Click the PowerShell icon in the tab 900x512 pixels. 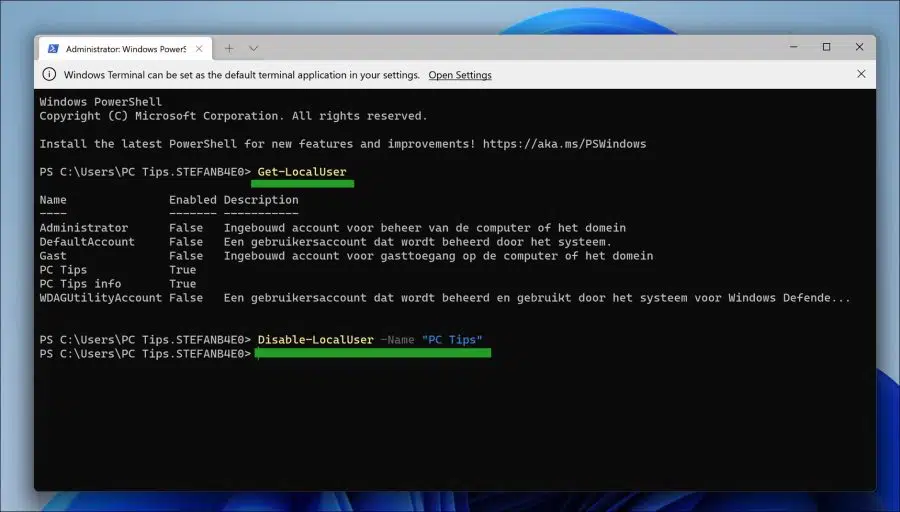coord(53,49)
